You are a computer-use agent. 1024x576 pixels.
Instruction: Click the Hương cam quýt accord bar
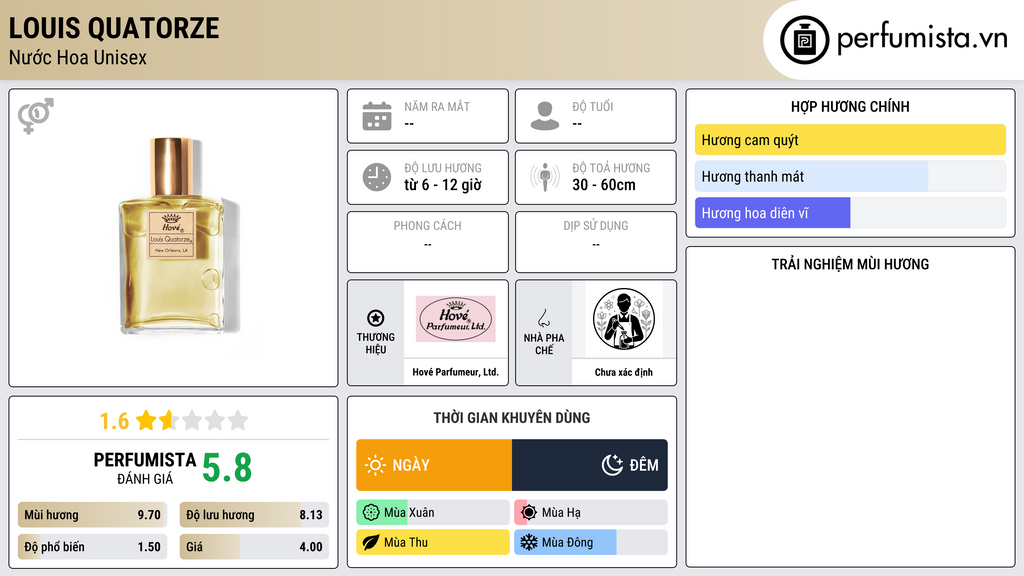[x=850, y=140]
